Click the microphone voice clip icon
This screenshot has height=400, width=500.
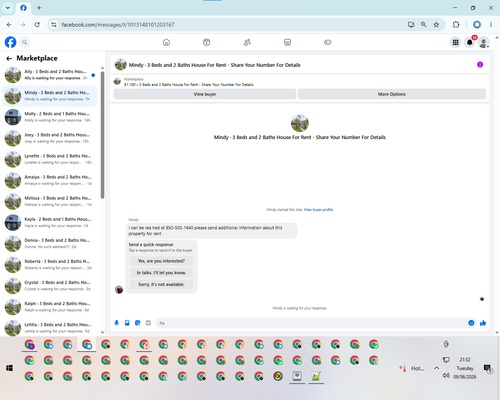click(117, 323)
